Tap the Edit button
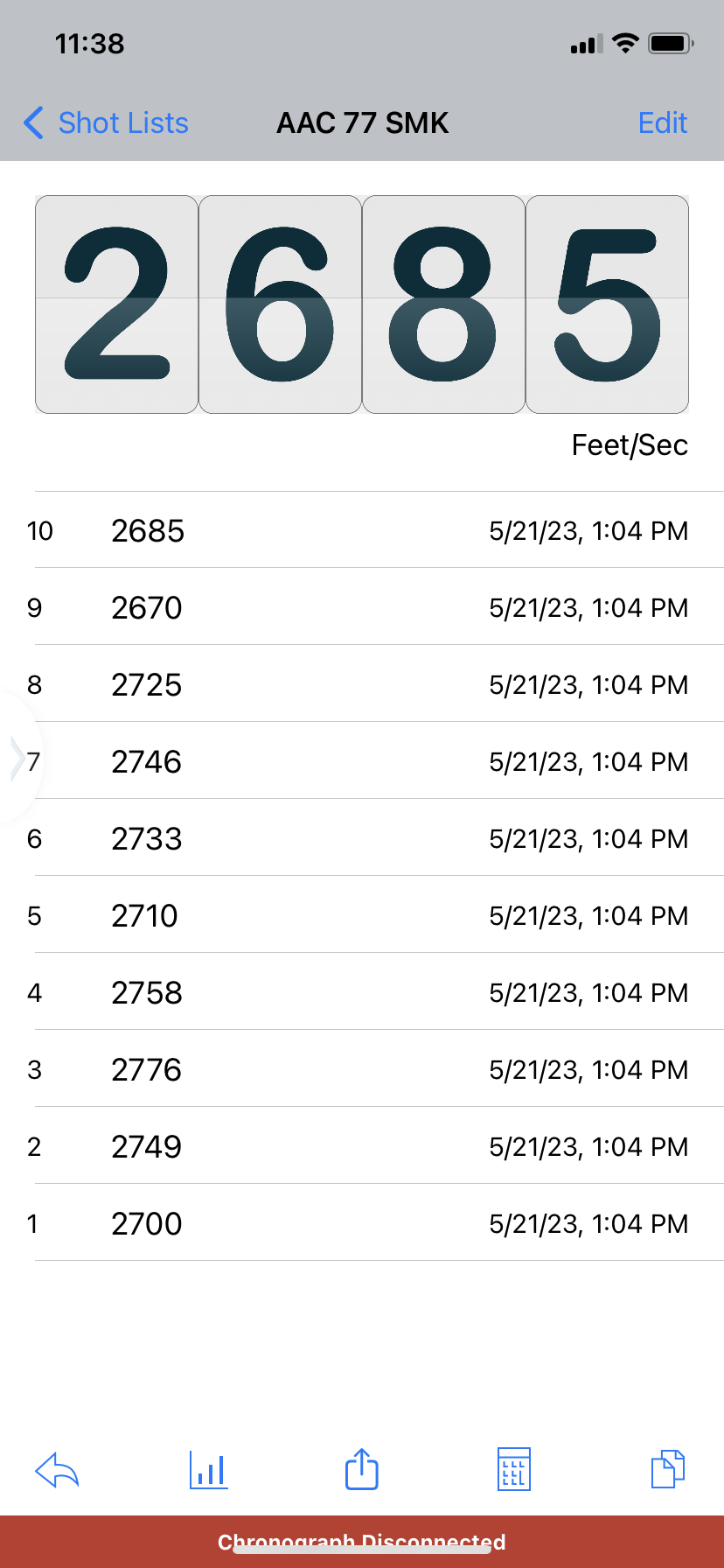The height and width of the screenshot is (1568, 724). (663, 123)
